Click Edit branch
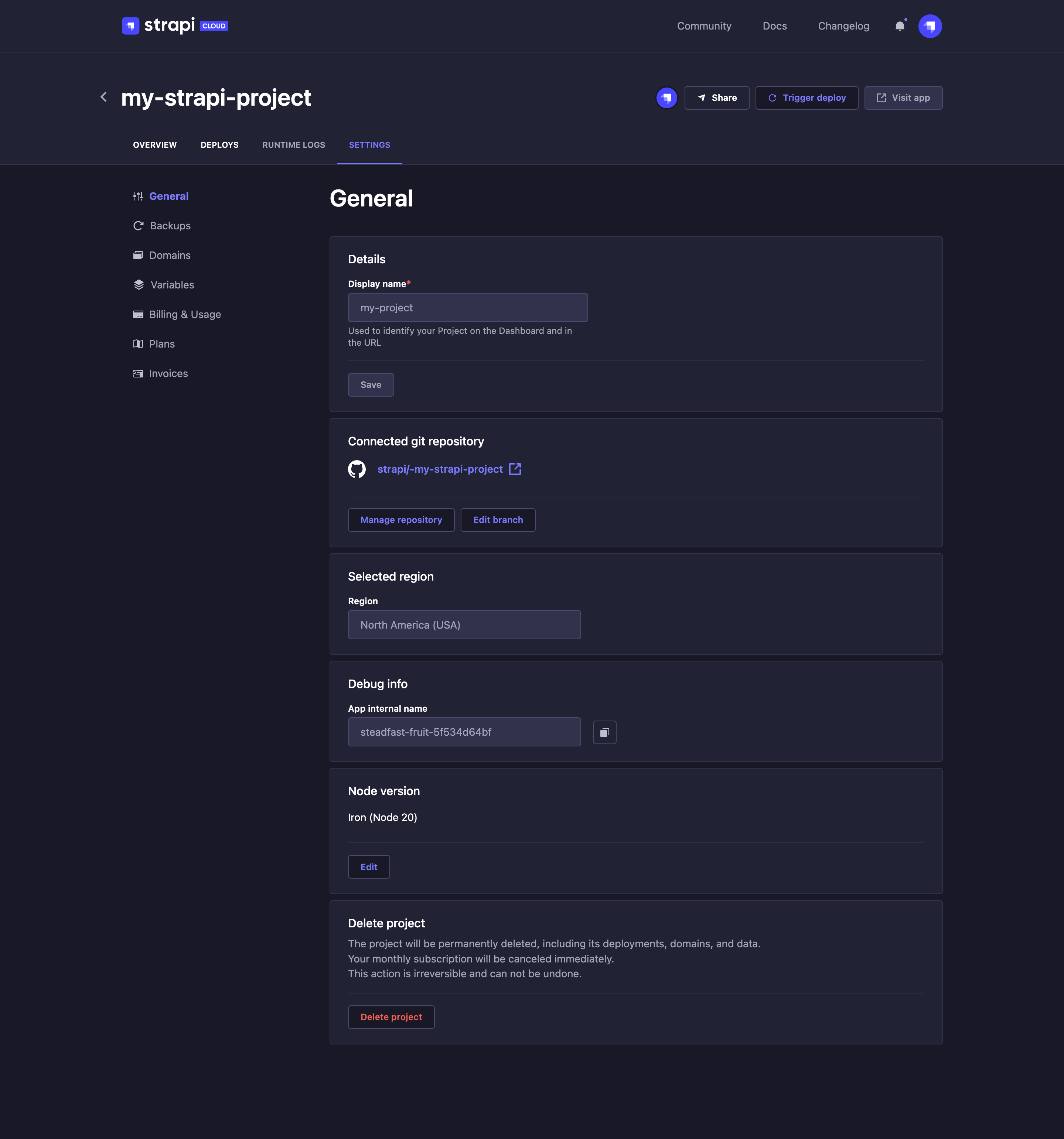 [x=498, y=520]
